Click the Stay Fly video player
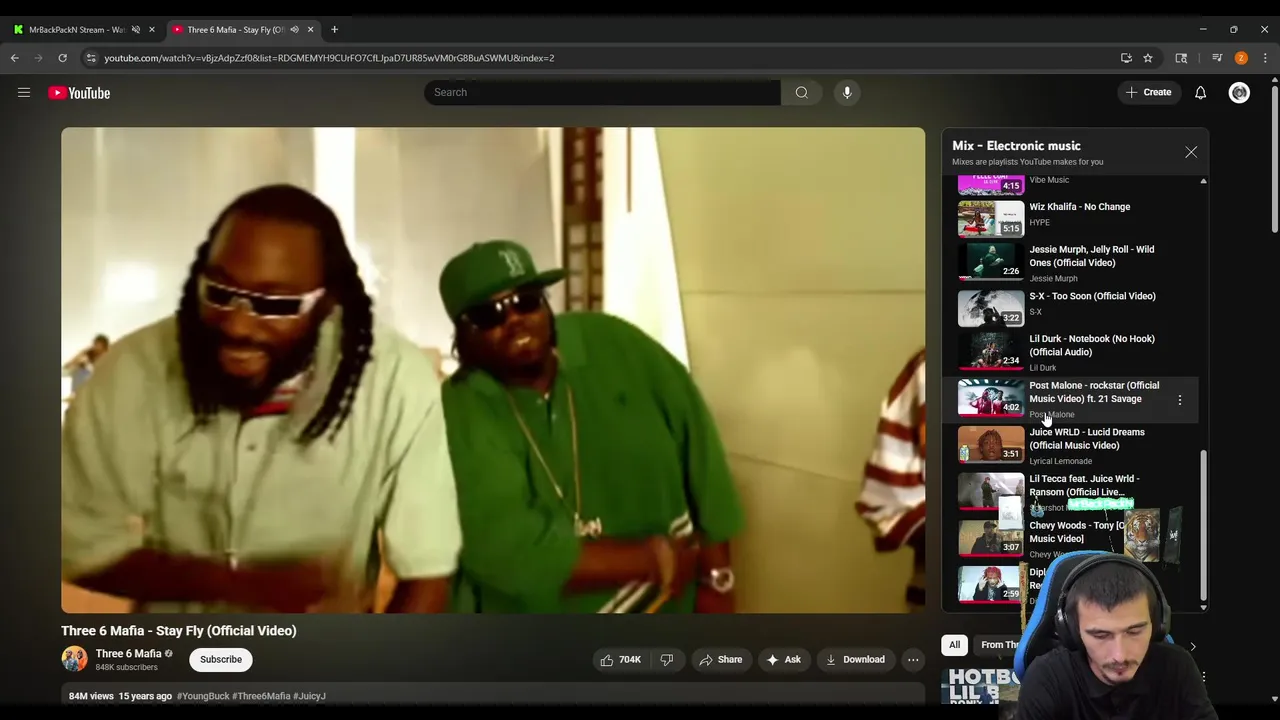 493,370
